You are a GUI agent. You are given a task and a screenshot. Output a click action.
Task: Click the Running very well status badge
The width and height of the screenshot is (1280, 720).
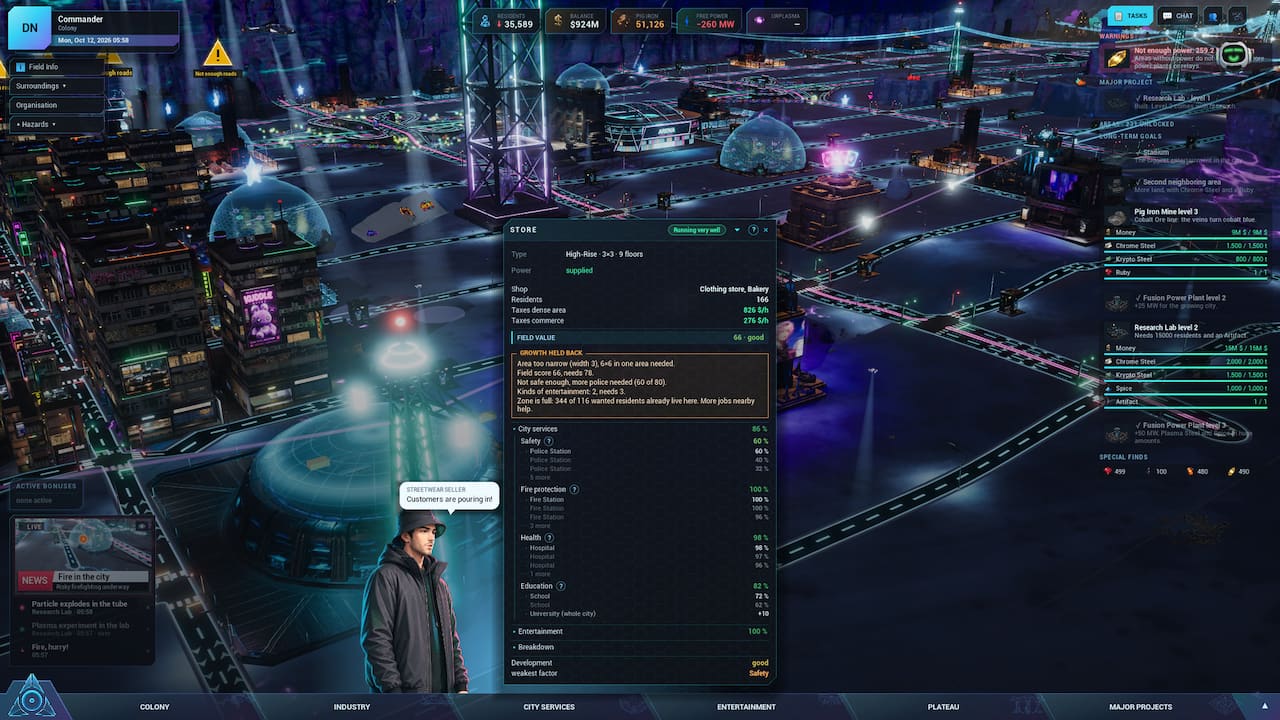tap(697, 230)
